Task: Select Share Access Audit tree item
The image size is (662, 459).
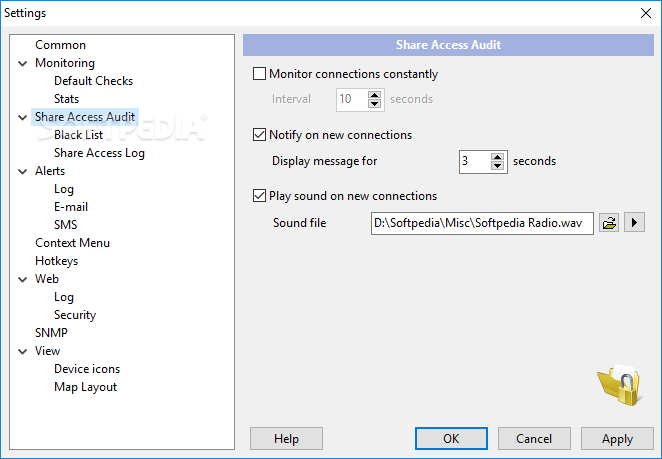Action: click(x=85, y=117)
